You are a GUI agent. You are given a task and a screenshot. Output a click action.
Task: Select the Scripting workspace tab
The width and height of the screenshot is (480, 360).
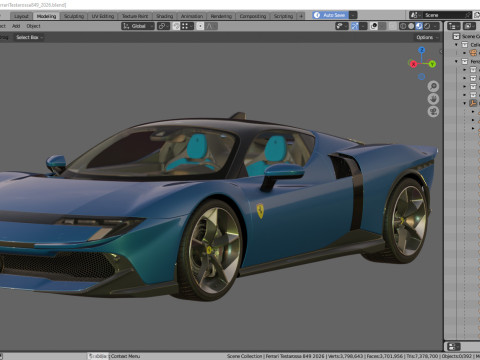[283, 16]
